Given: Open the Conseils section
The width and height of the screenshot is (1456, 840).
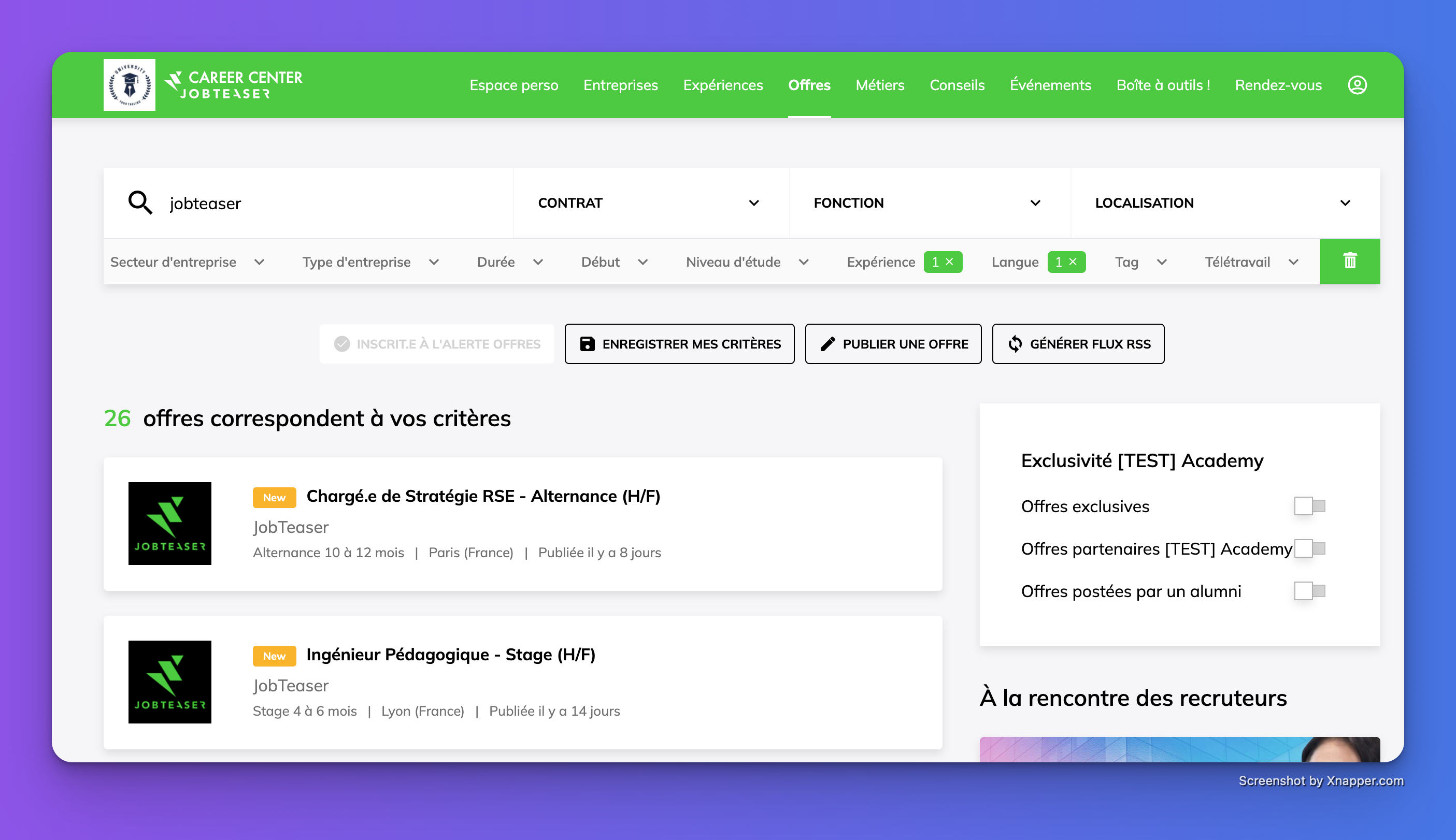Looking at the screenshot, I should click(957, 85).
